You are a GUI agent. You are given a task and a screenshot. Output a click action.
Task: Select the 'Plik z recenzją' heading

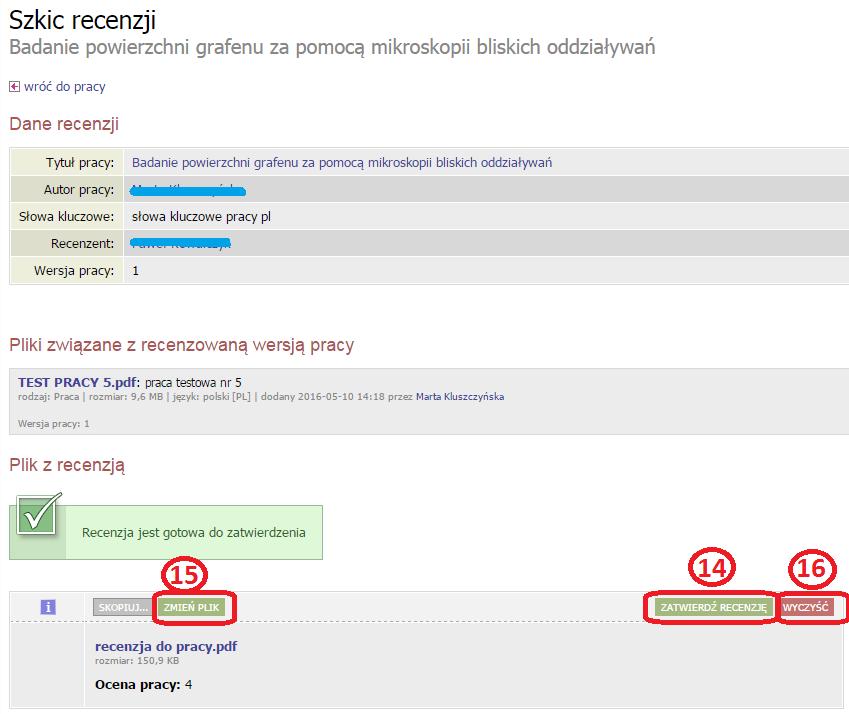click(x=67, y=465)
